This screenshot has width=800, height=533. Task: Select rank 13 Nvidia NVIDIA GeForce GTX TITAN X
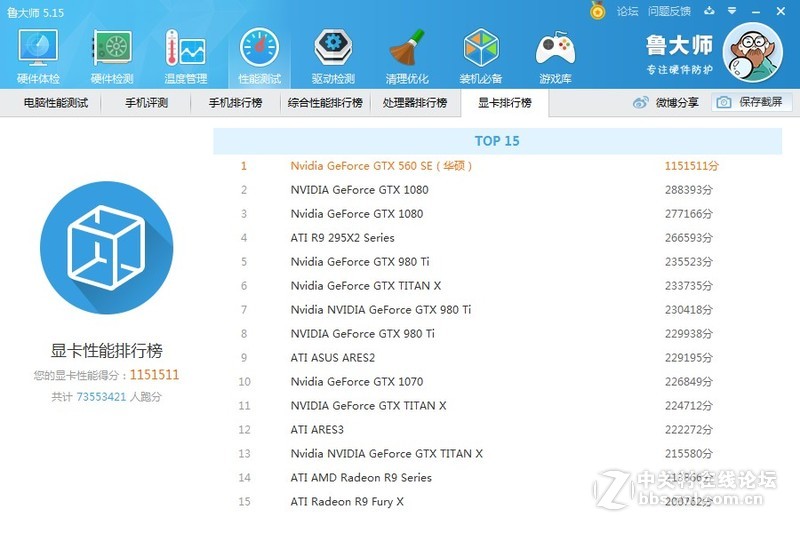point(497,453)
